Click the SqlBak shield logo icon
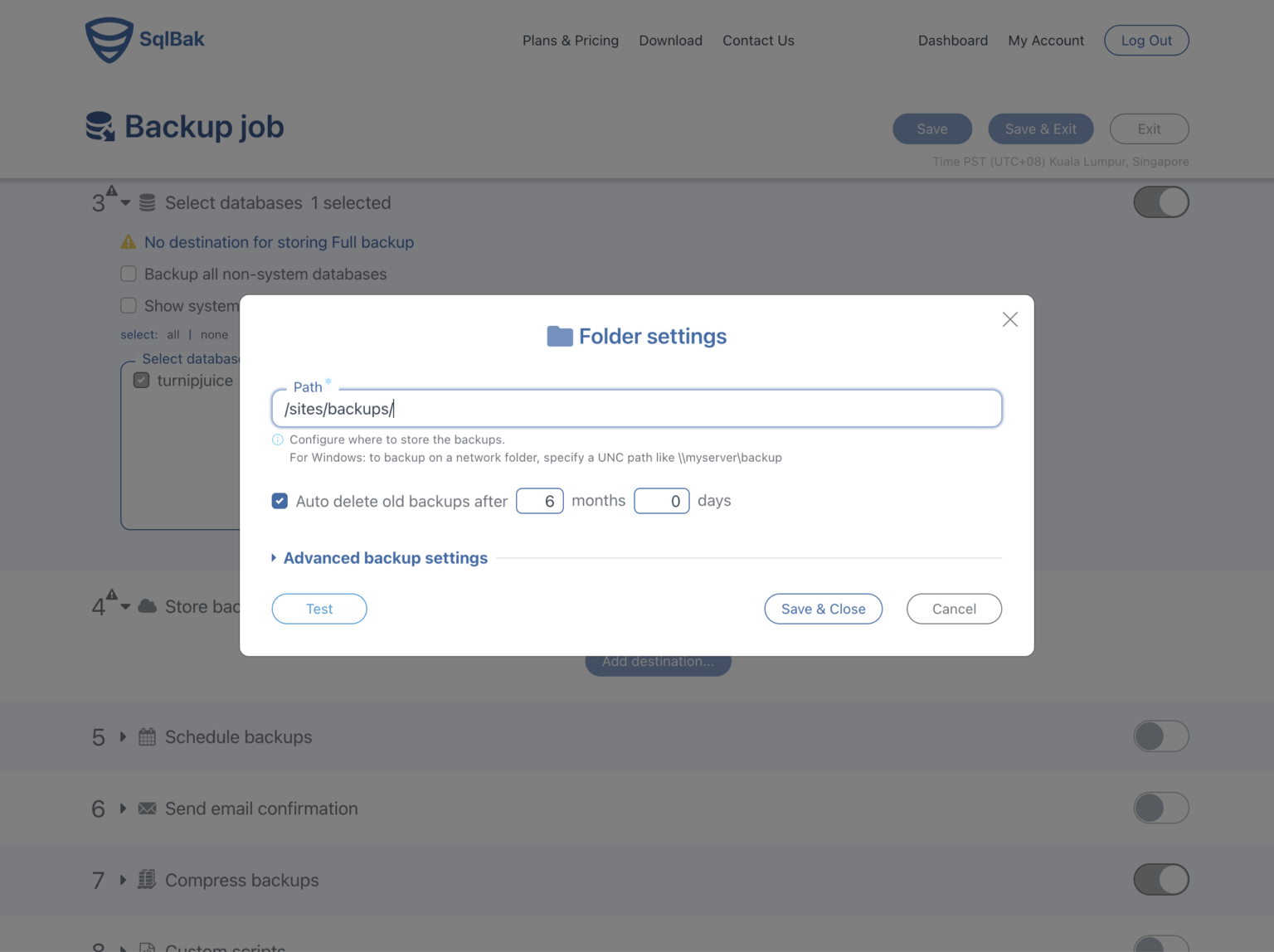The width and height of the screenshot is (1274, 952). tap(109, 40)
